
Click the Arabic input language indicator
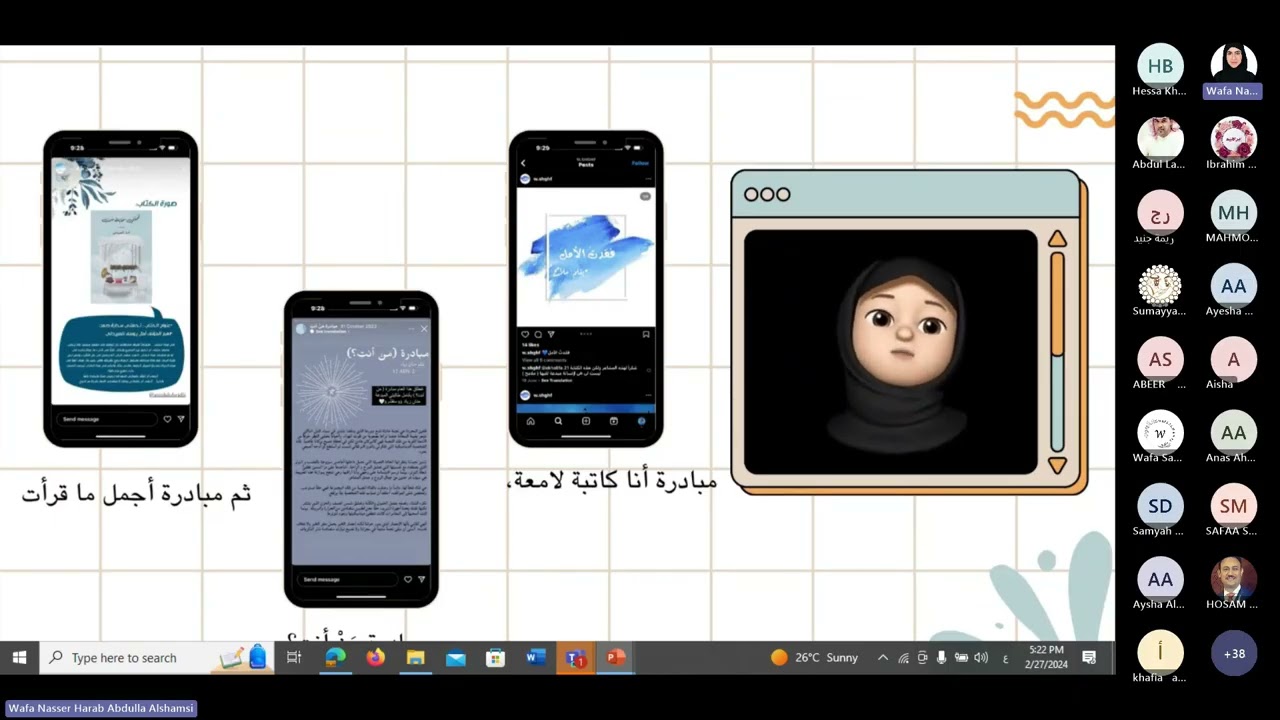[1004, 657]
